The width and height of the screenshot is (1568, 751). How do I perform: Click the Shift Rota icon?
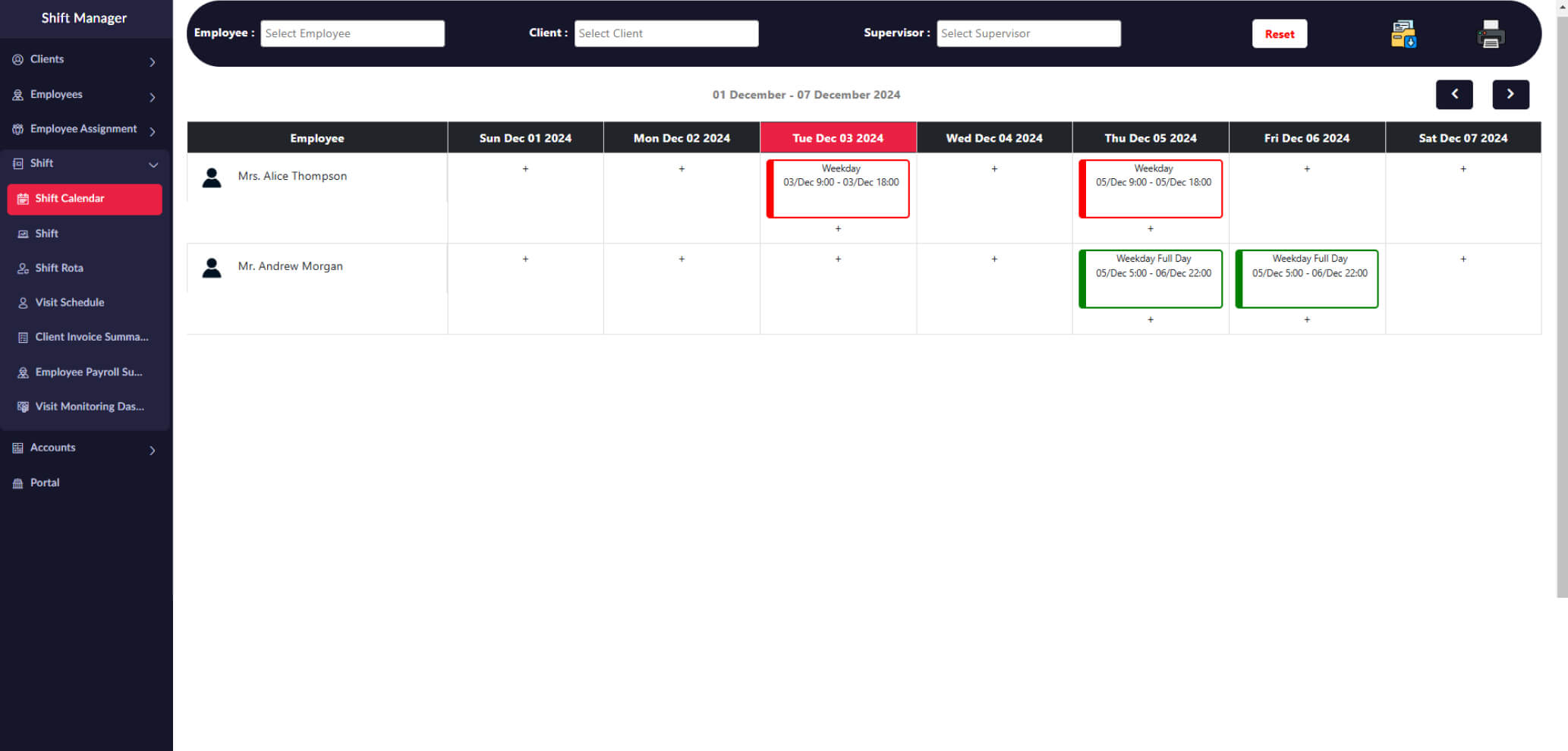pos(23,269)
